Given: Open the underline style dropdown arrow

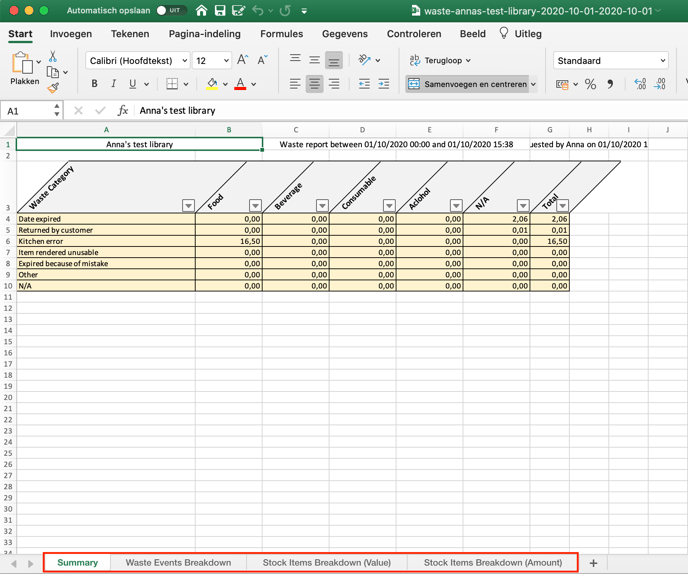Looking at the screenshot, I should point(147,84).
